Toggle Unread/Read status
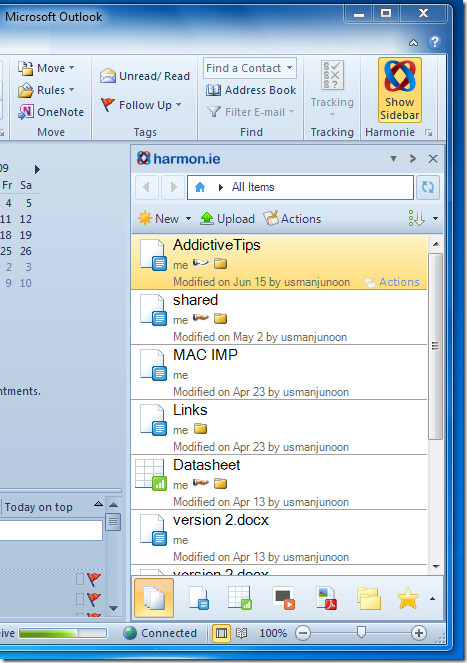 point(145,76)
